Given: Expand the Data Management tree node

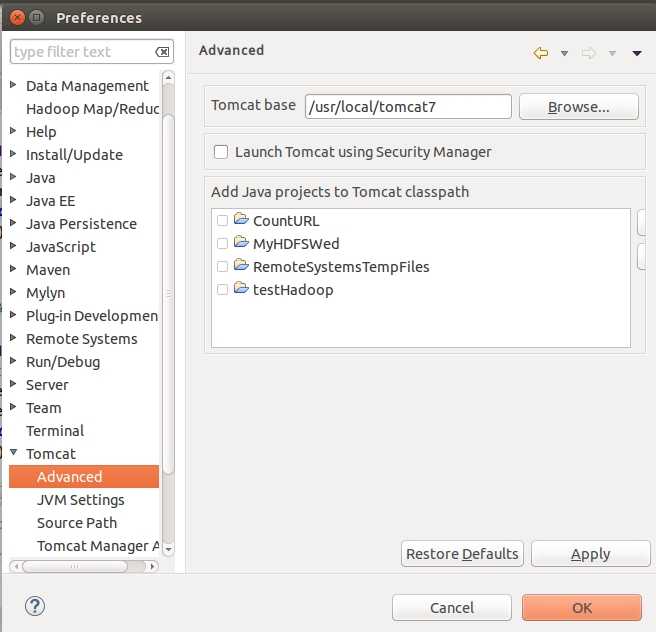Looking at the screenshot, I should [13, 85].
